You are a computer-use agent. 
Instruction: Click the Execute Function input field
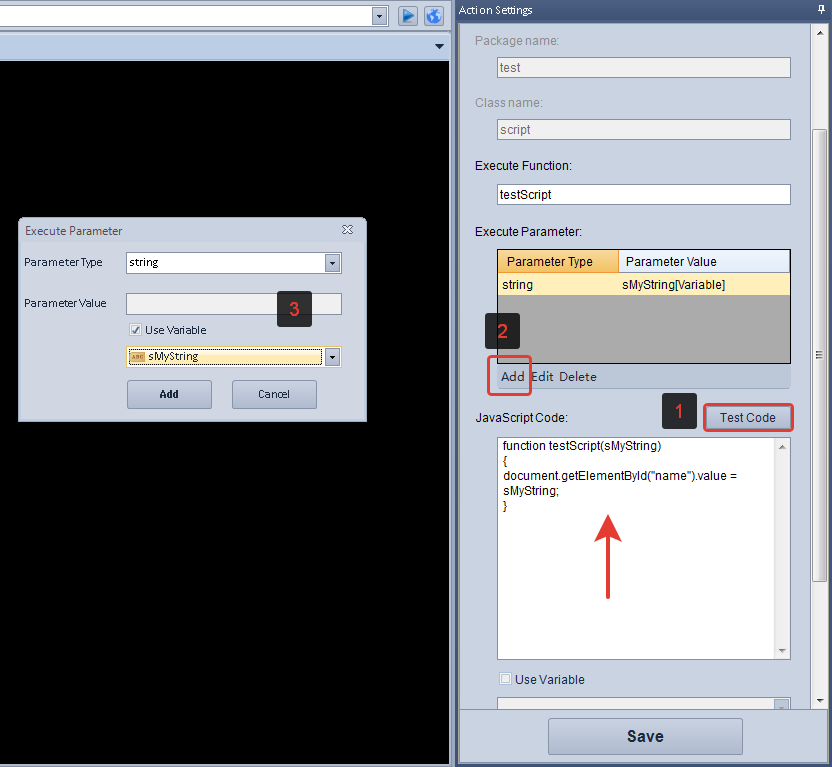[643, 195]
